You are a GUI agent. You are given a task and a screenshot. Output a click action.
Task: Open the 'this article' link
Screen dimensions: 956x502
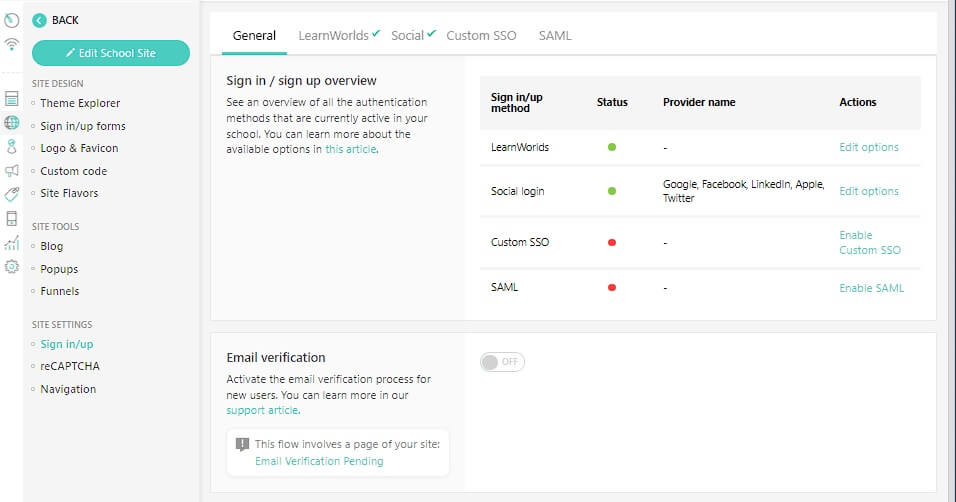point(351,149)
